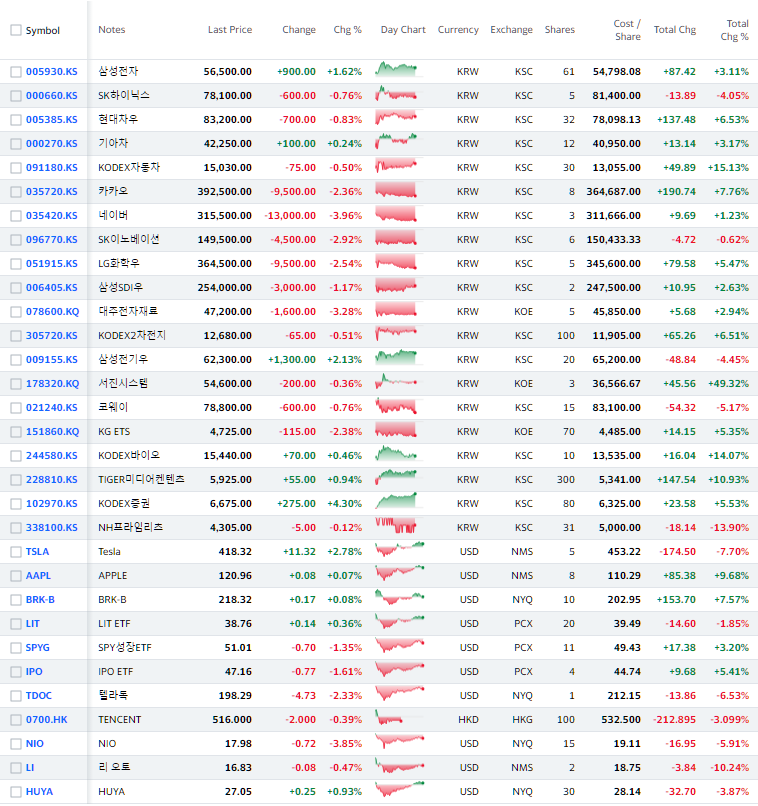The height and width of the screenshot is (806, 758).
Task: Open the IPO ticker link
Action: (x=34, y=671)
